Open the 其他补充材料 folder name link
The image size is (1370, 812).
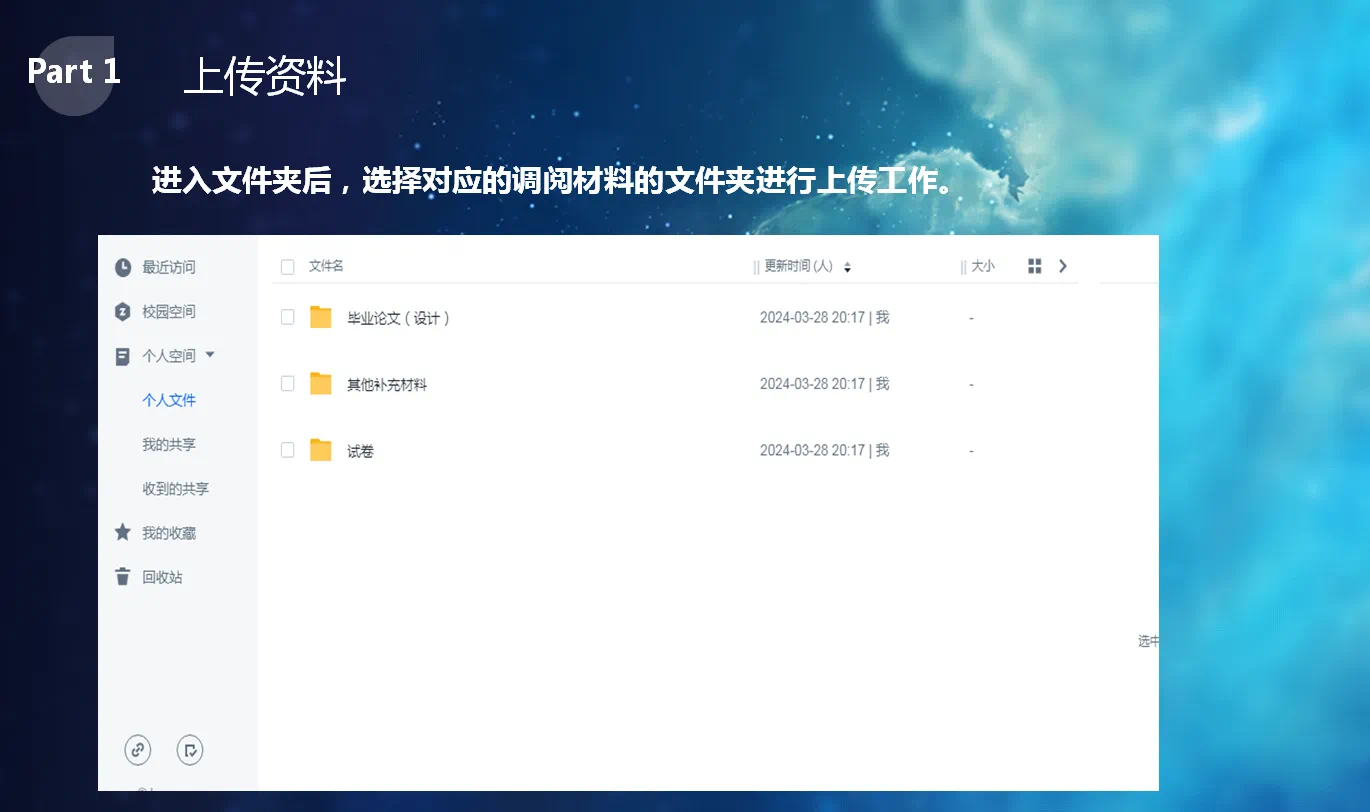click(387, 385)
